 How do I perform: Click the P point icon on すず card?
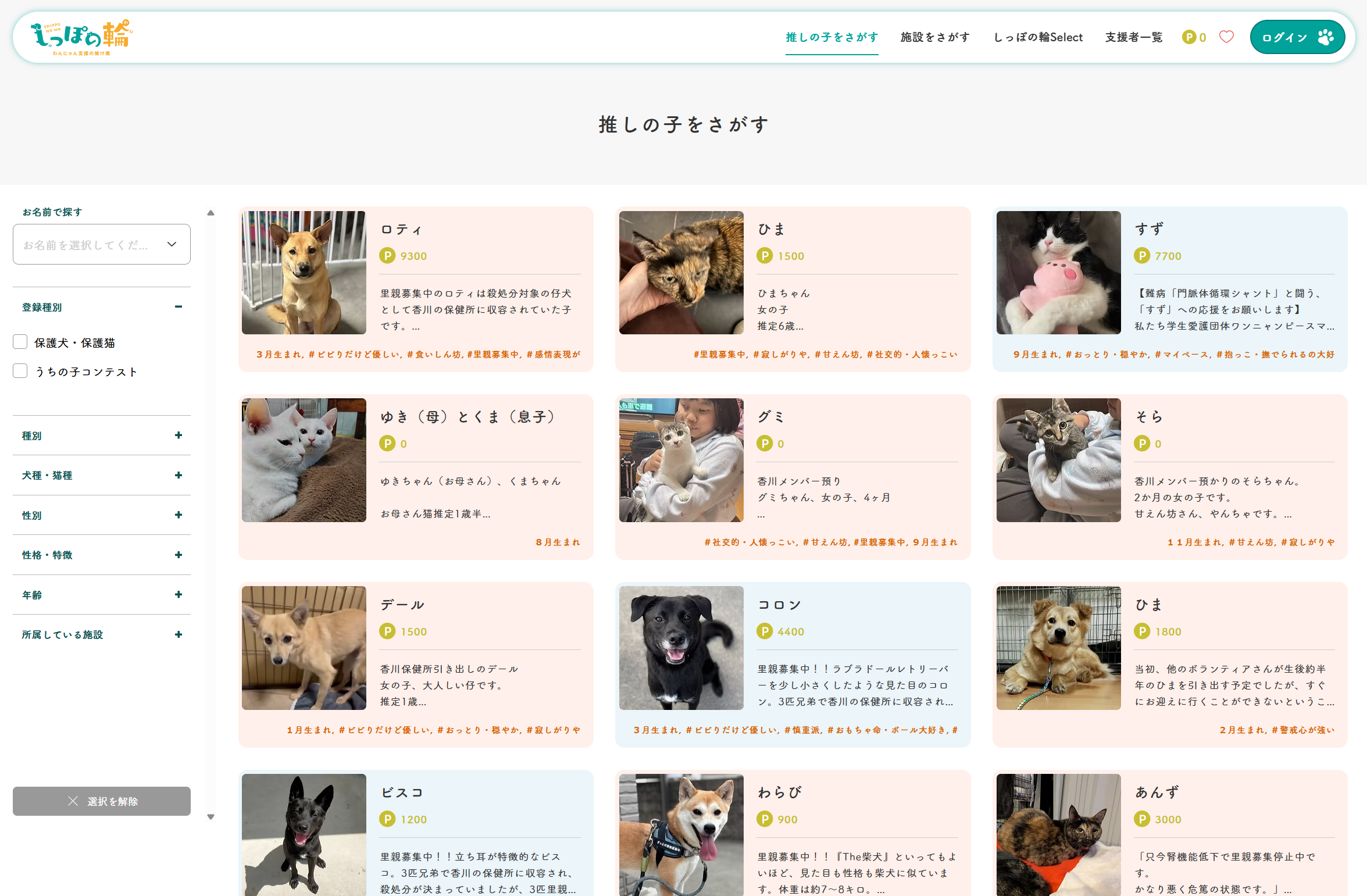pyautogui.click(x=1141, y=256)
